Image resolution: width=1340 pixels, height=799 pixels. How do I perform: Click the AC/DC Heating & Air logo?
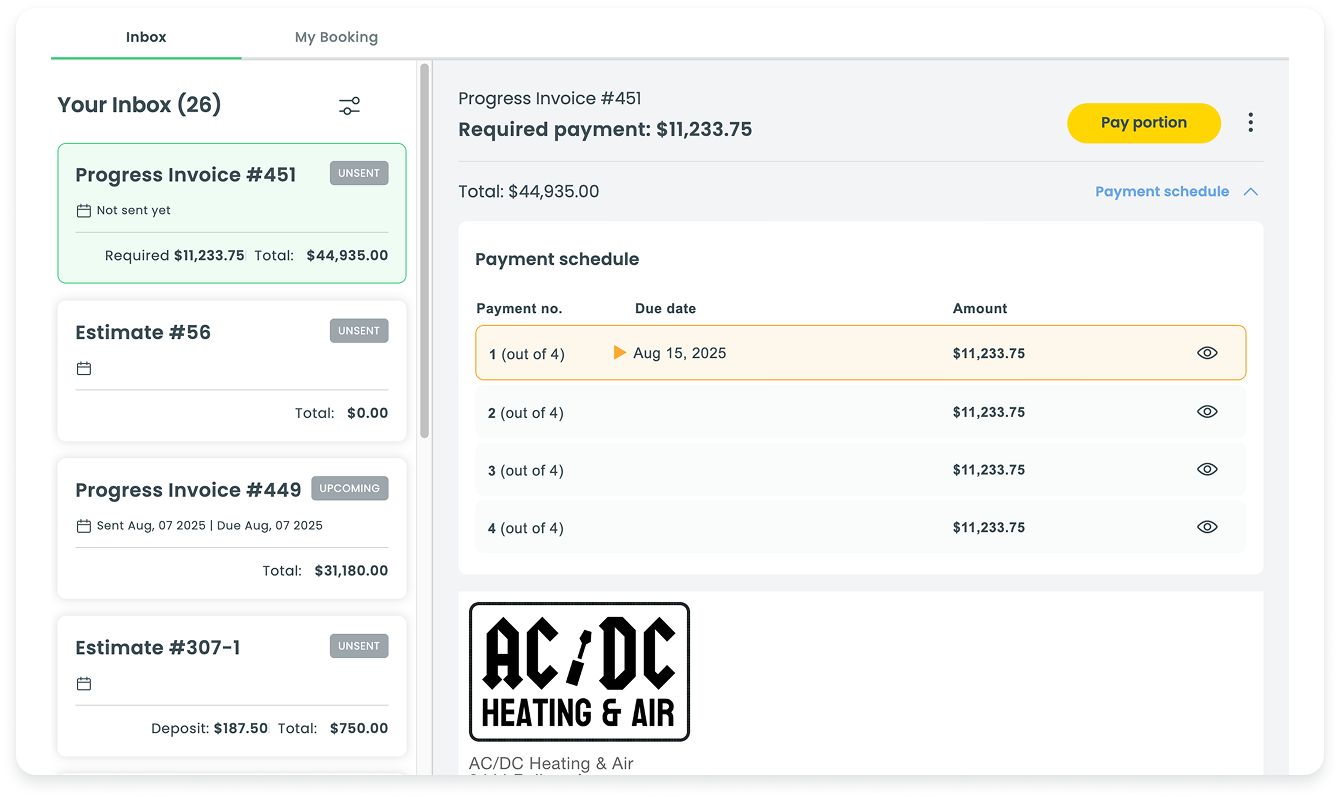[x=579, y=672]
